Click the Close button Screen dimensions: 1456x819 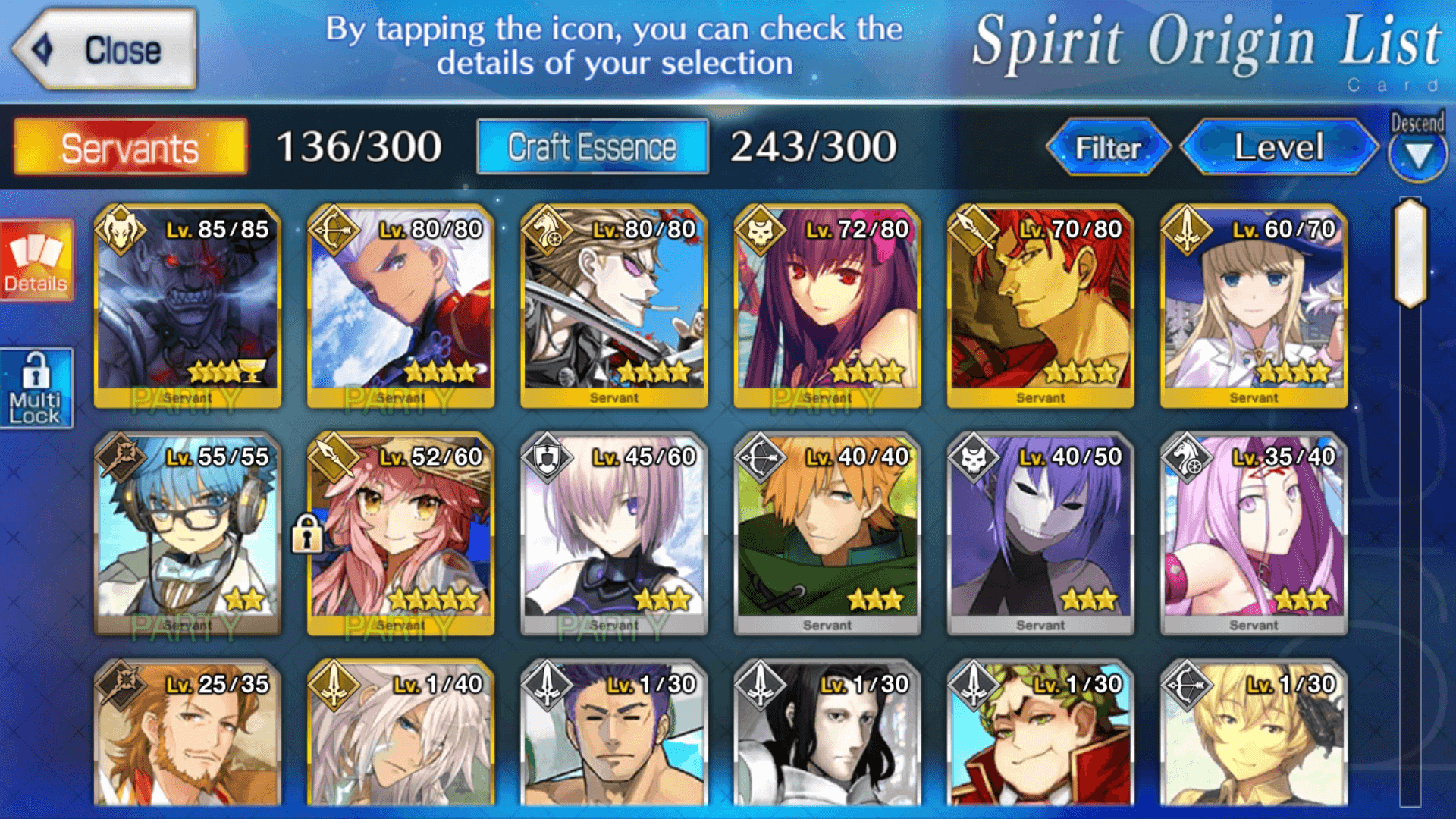(x=105, y=50)
